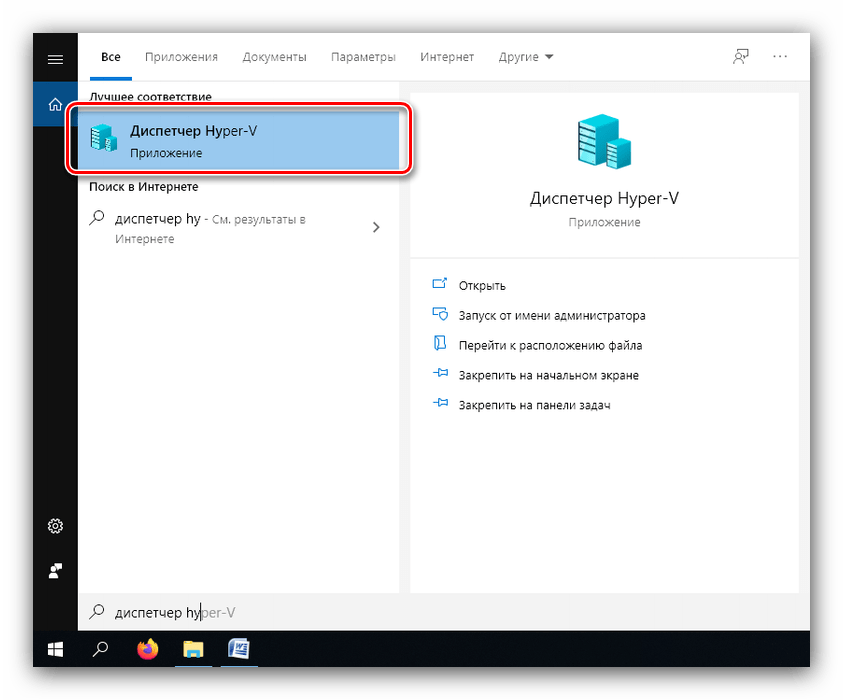This screenshot has width=843, height=700.
Task: Select the Параметры tab
Action: click(x=363, y=57)
